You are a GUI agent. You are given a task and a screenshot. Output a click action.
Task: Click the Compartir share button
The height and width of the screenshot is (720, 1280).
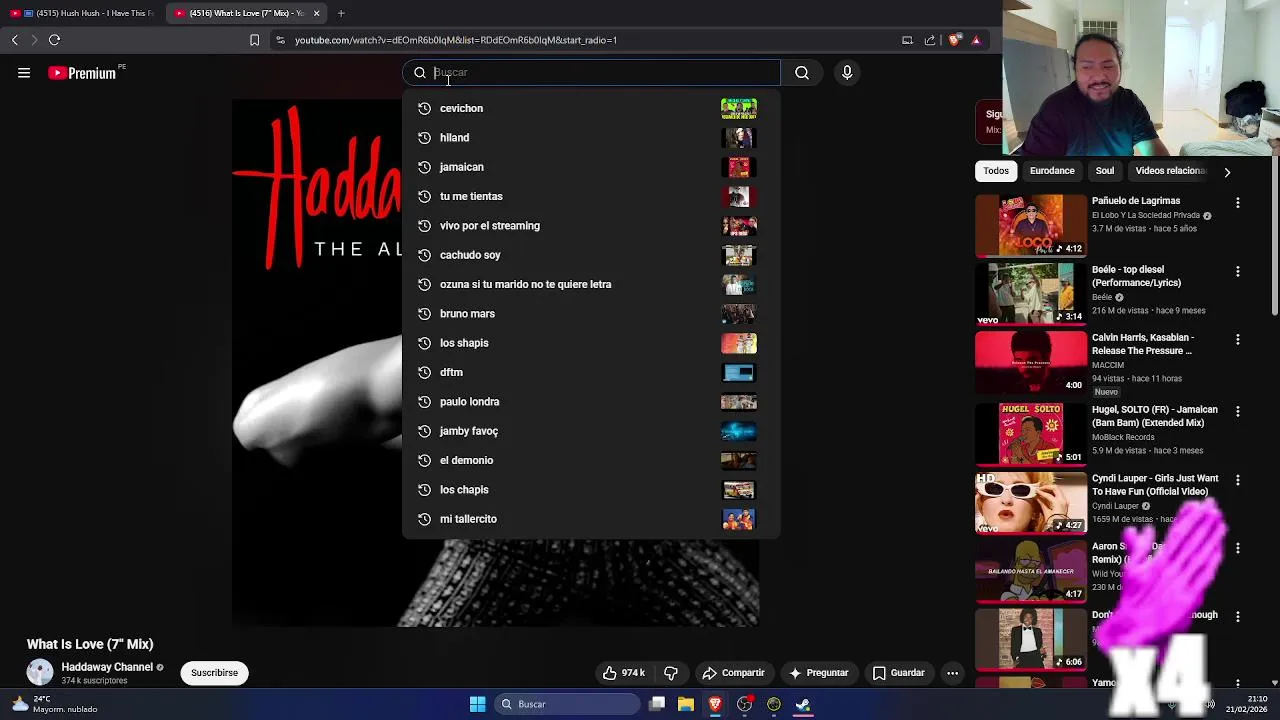[x=734, y=673]
